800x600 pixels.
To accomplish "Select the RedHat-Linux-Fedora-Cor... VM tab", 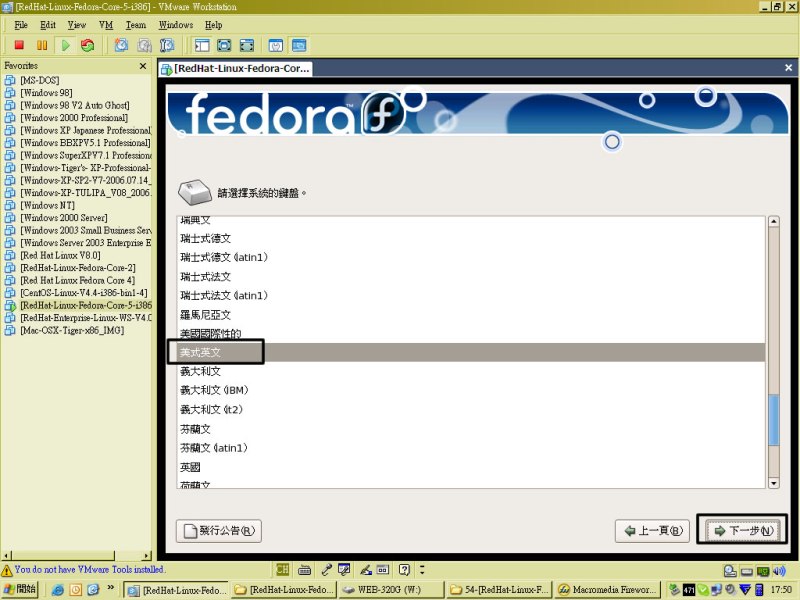I will tap(236, 68).
